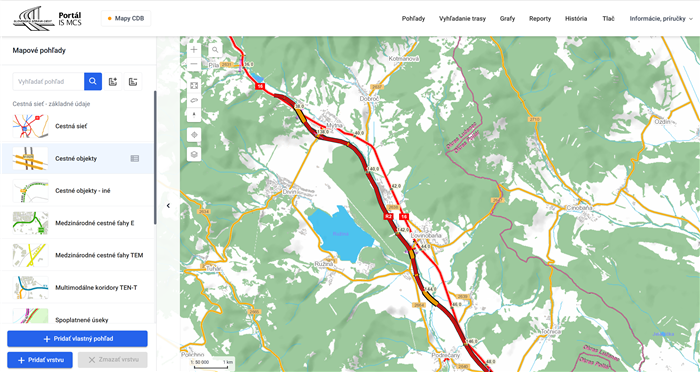The image size is (700, 372).
Task: Click add view folder icon next to search
Action: (113, 82)
